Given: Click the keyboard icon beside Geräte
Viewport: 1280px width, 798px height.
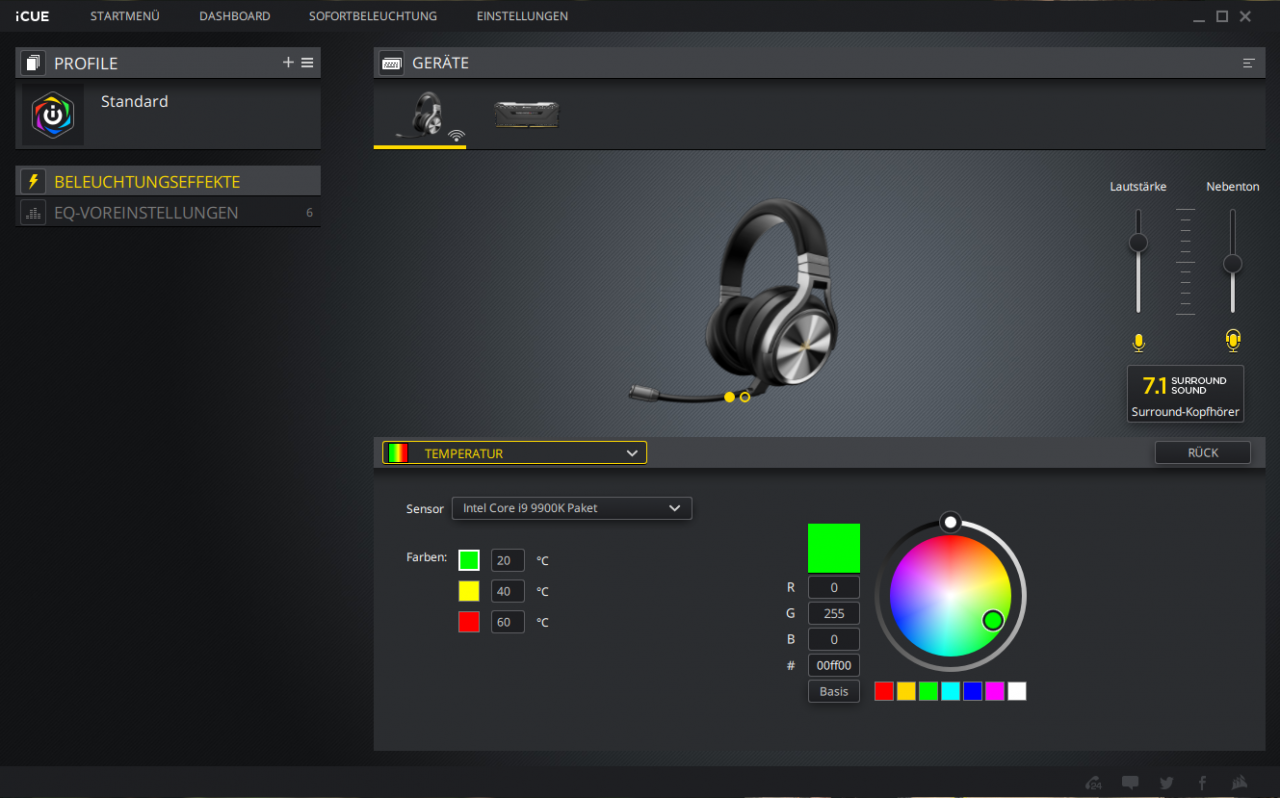Looking at the screenshot, I should (391, 63).
